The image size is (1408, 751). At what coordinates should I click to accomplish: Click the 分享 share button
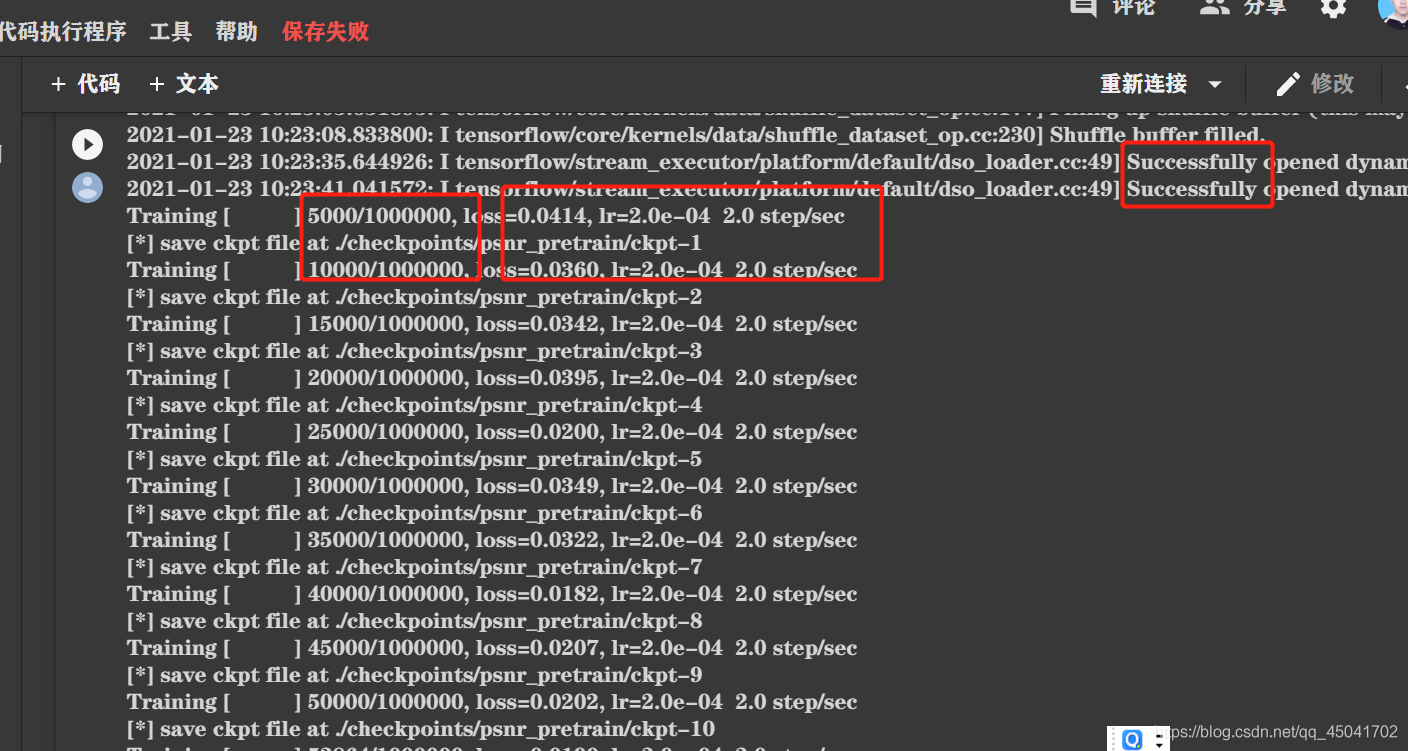click(x=1243, y=8)
